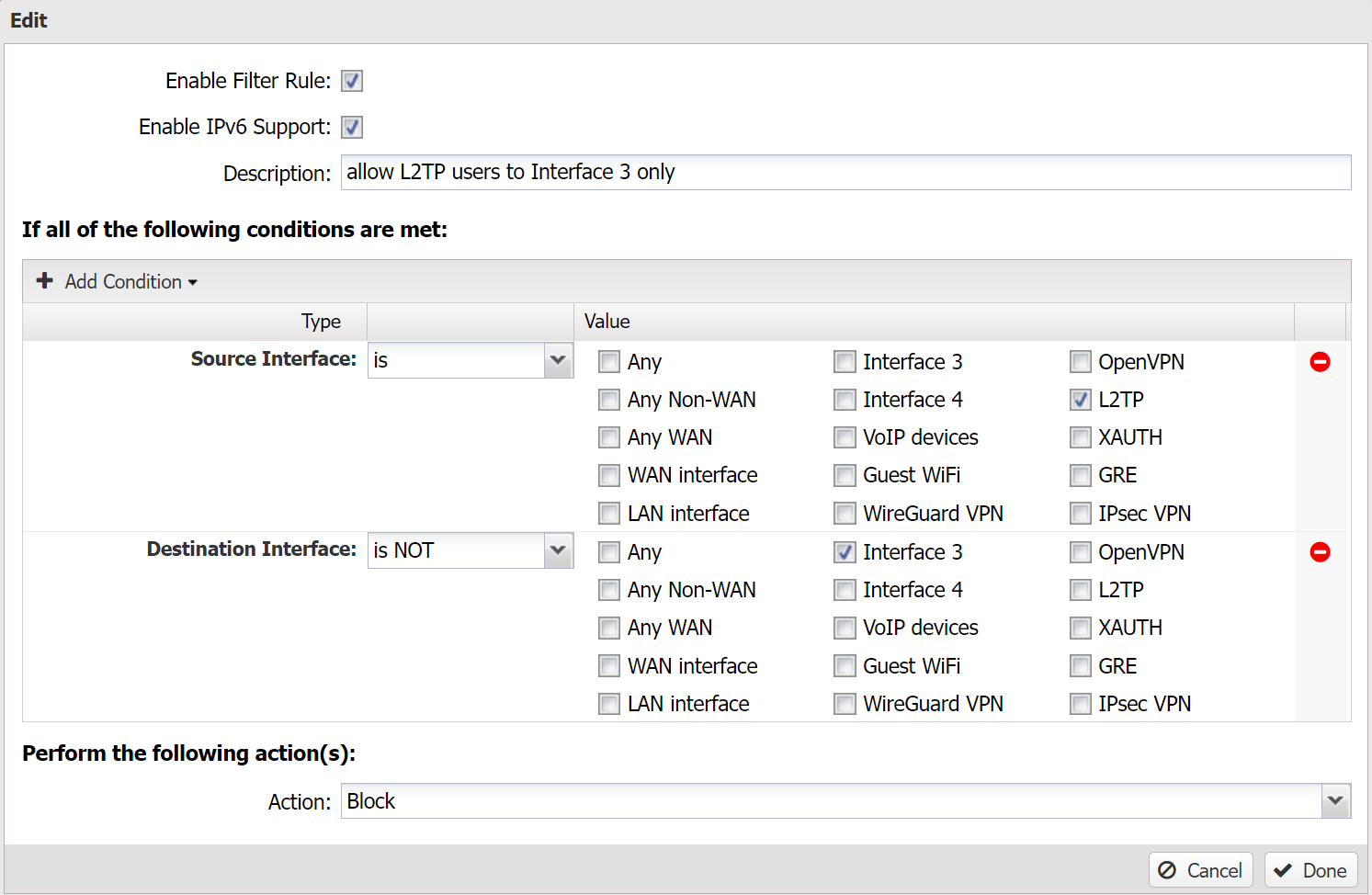Uncheck Interface 3 as destination interface
1372x895 pixels.
click(844, 552)
